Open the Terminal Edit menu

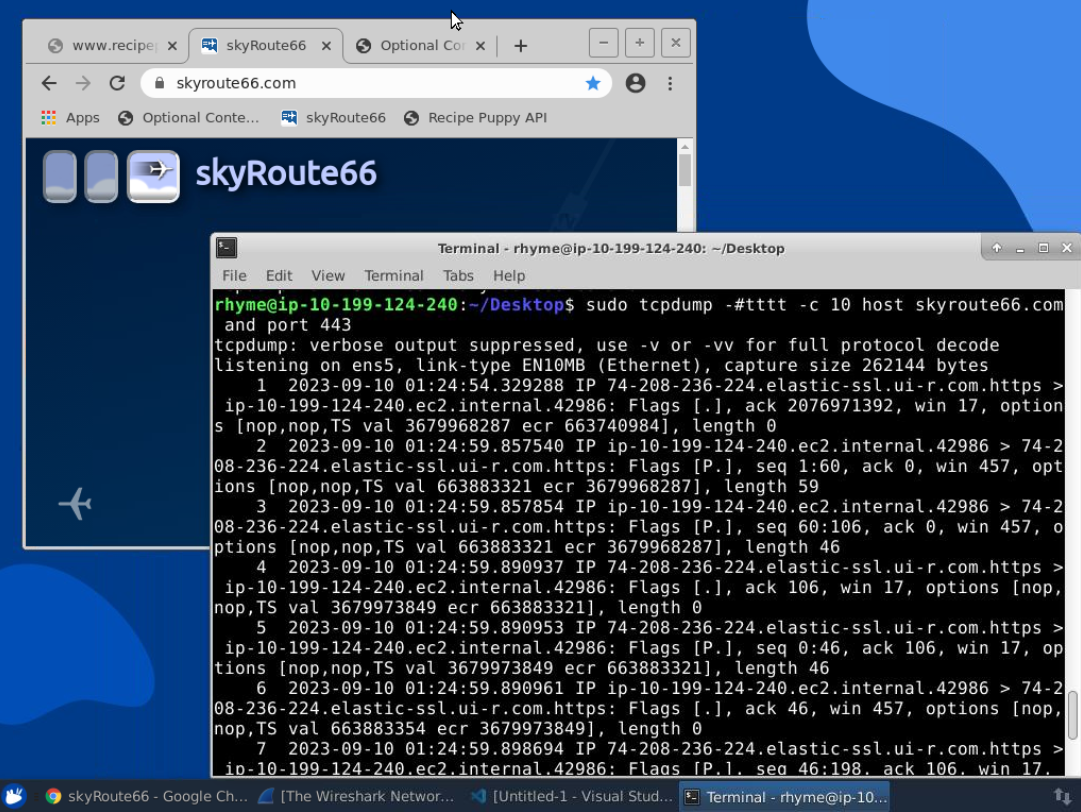click(x=279, y=276)
